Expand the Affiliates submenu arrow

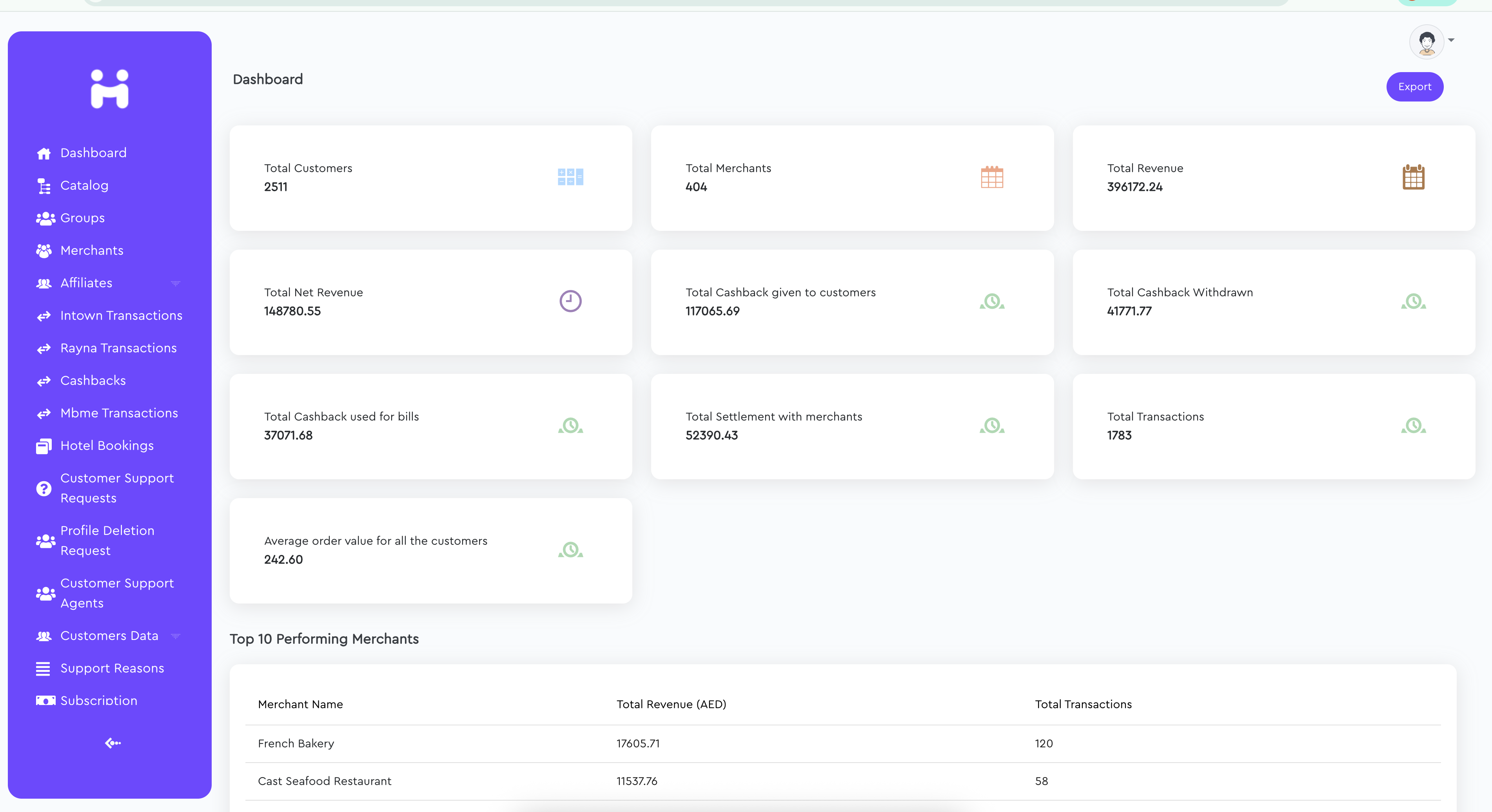pyautogui.click(x=176, y=283)
